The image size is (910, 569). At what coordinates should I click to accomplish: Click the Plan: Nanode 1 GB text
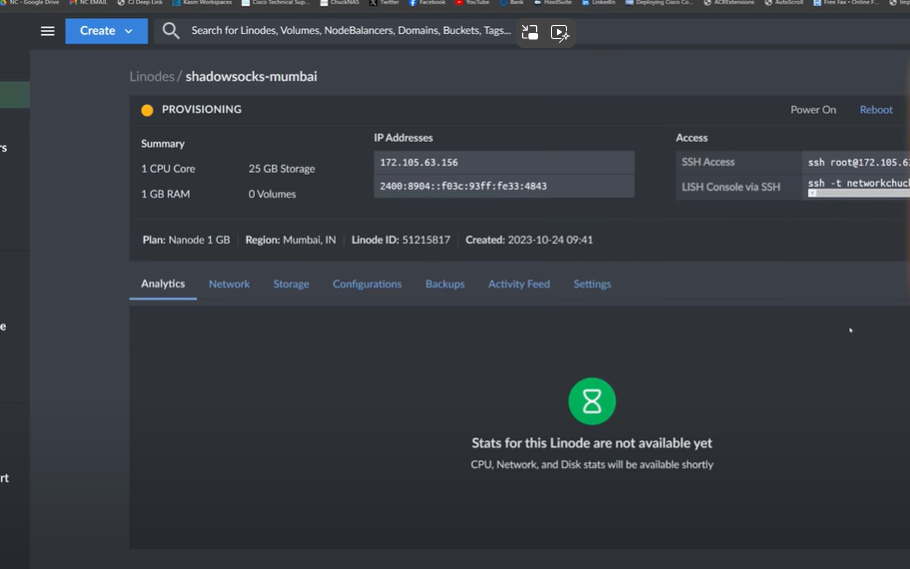pos(186,240)
